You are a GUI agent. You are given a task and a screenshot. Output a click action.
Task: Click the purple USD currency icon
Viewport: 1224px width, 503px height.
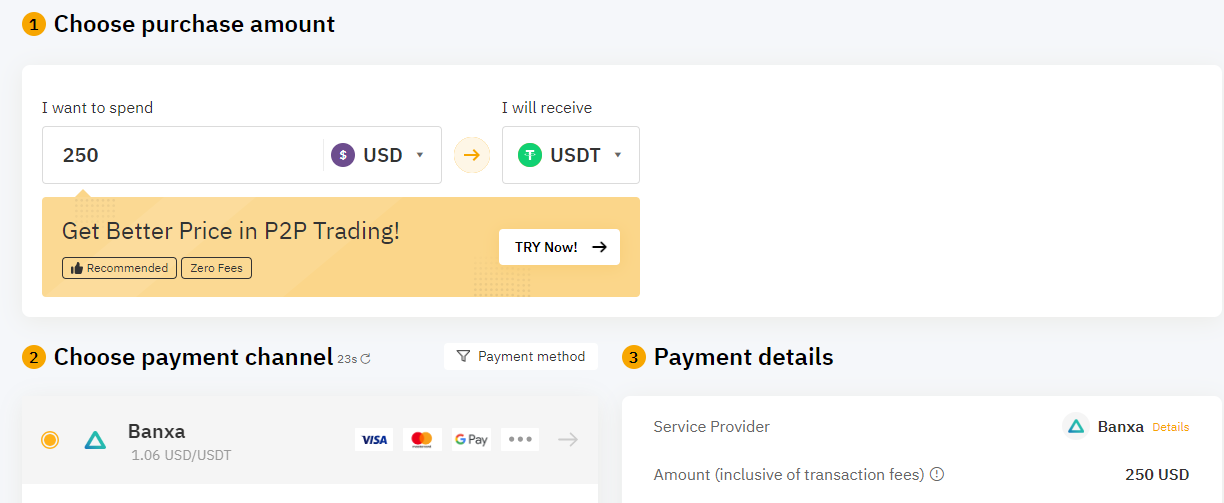pyautogui.click(x=343, y=155)
